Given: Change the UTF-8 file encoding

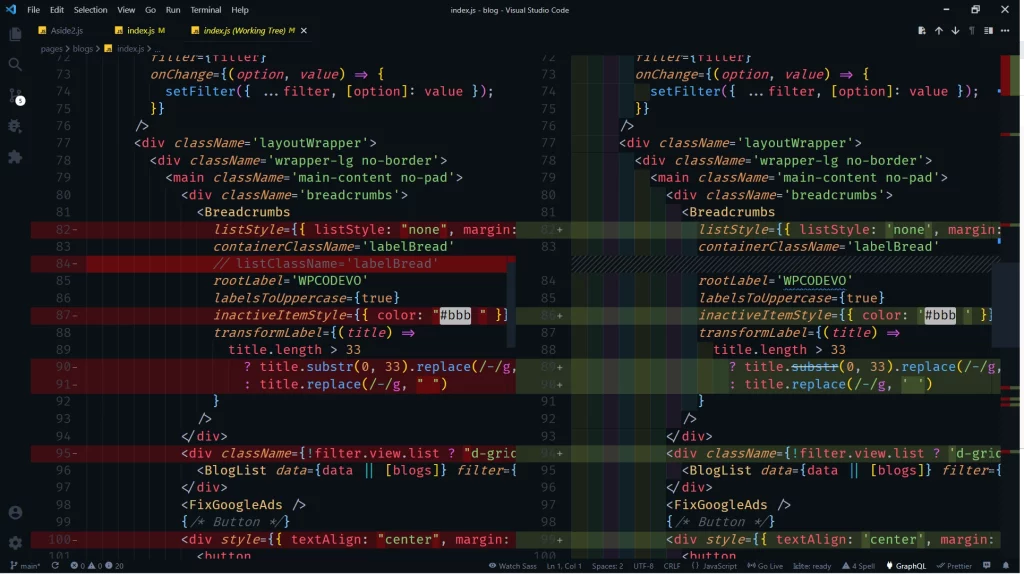Looking at the screenshot, I should click(x=643, y=566).
